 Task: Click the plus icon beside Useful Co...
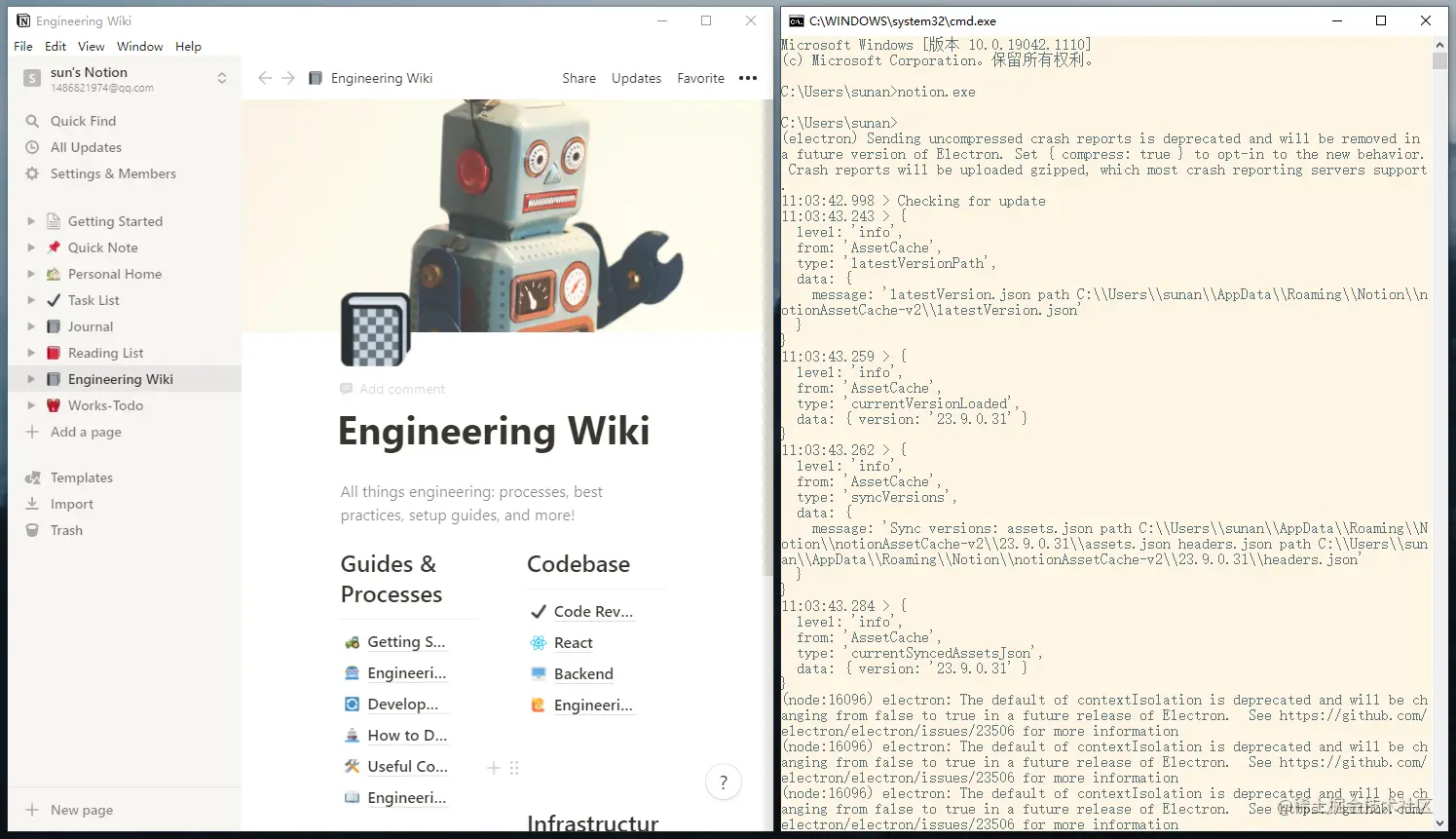pyautogui.click(x=494, y=768)
